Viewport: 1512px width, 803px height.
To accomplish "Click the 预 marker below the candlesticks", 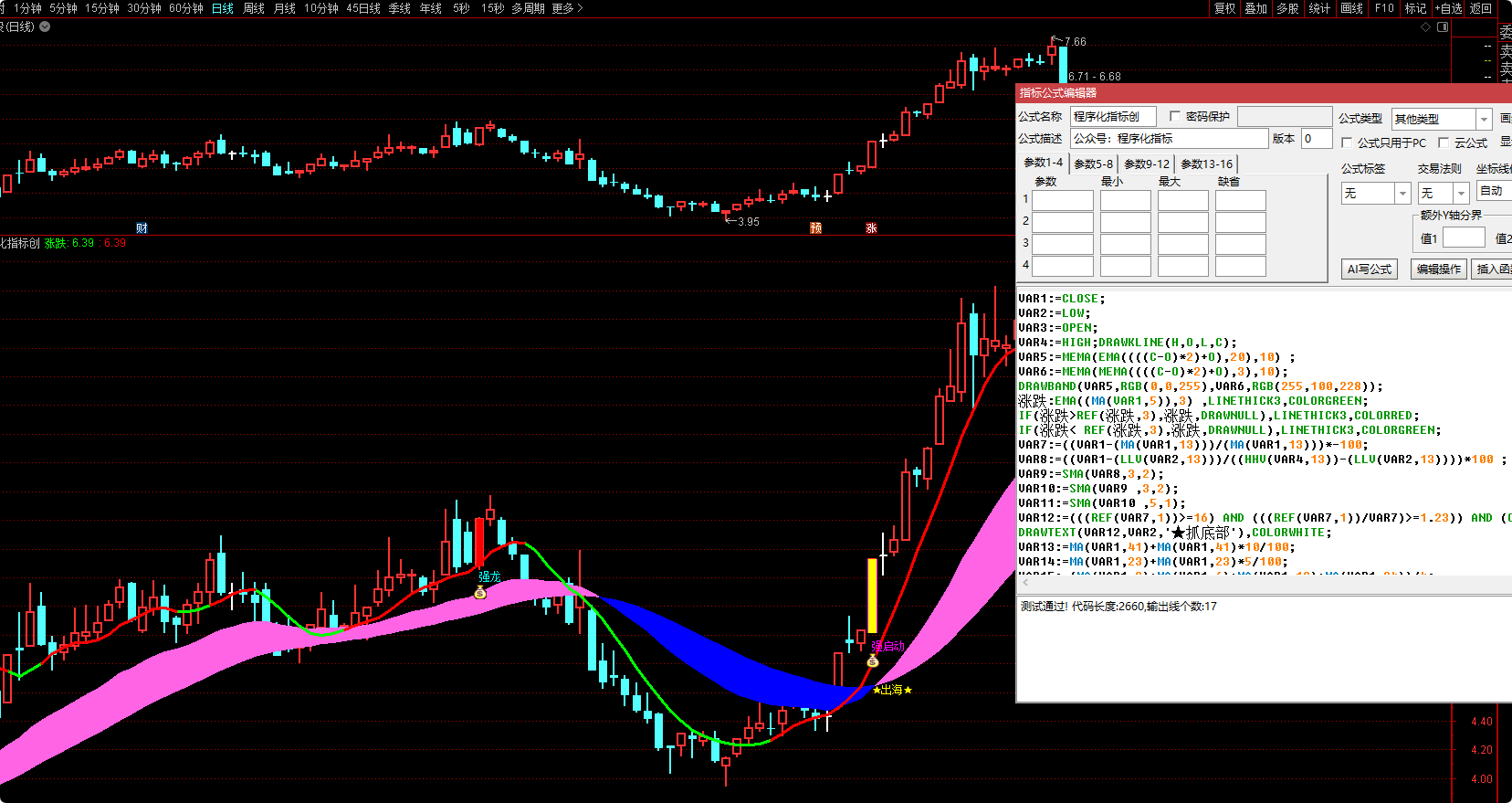I will point(815,227).
